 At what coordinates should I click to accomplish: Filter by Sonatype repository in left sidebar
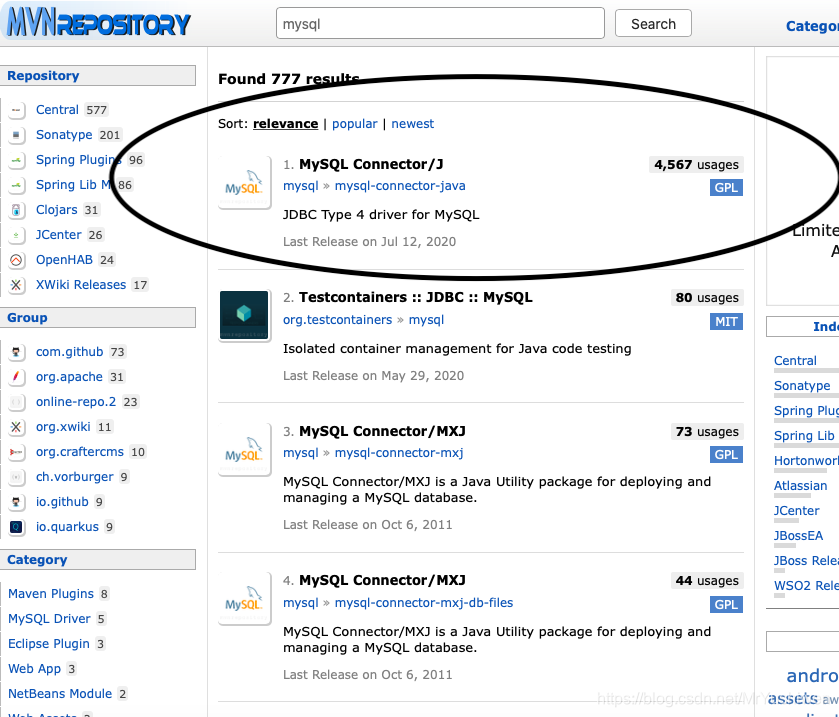(x=64, y=135)
